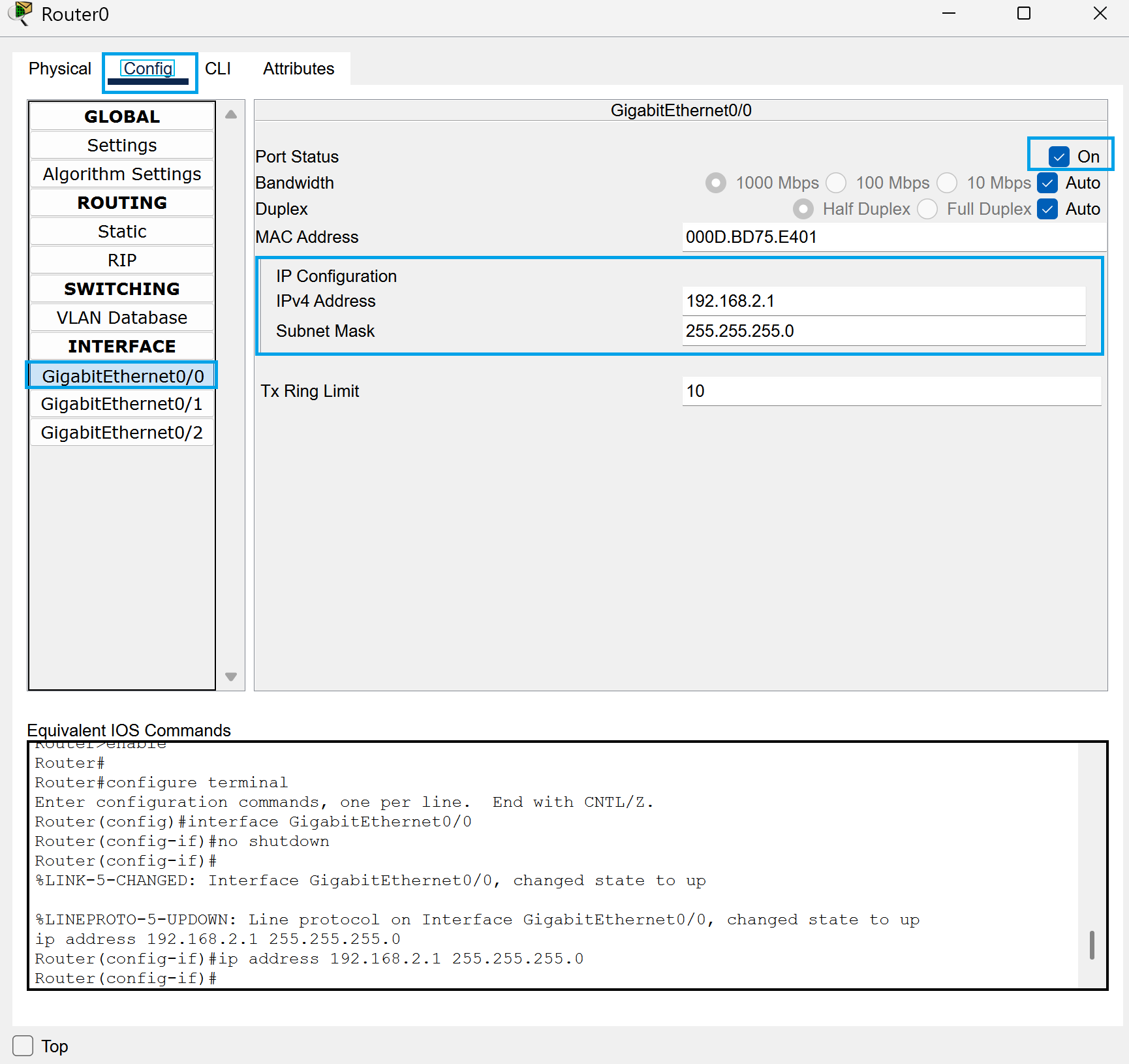Screen dimensions: 1129x1064
Task: Click the 'no shutdown' command line
Action: [x=182, y=841]
